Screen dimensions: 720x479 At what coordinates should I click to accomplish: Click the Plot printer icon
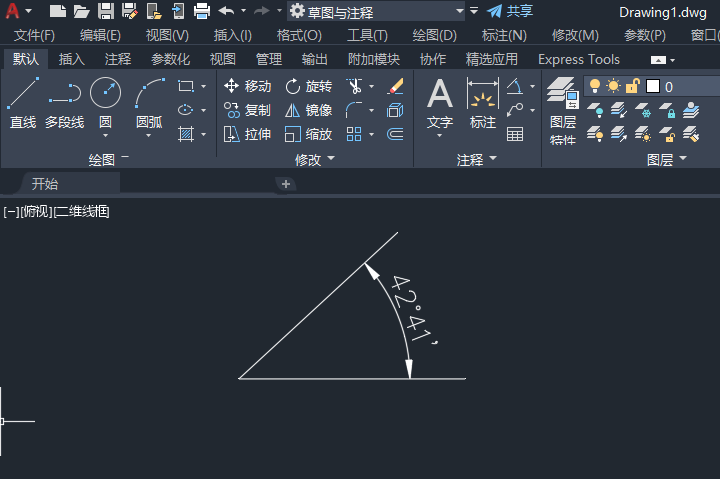click(x=202, y=11)
